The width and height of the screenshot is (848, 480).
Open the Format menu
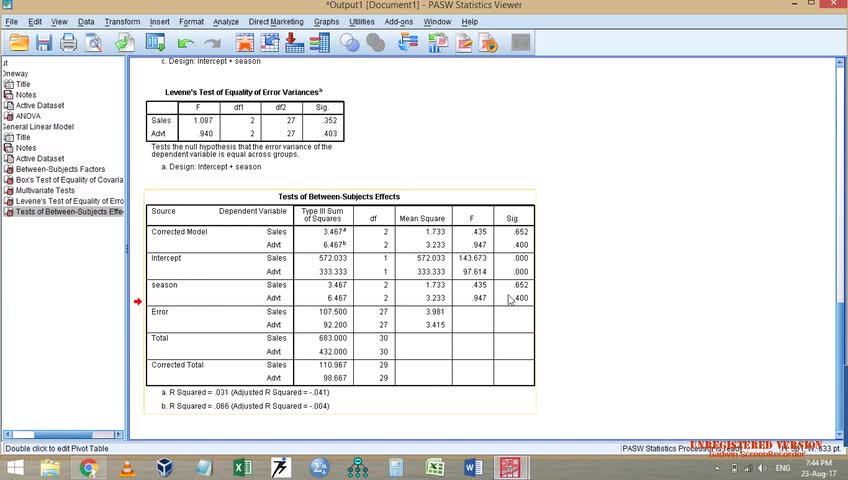point(191,22)
